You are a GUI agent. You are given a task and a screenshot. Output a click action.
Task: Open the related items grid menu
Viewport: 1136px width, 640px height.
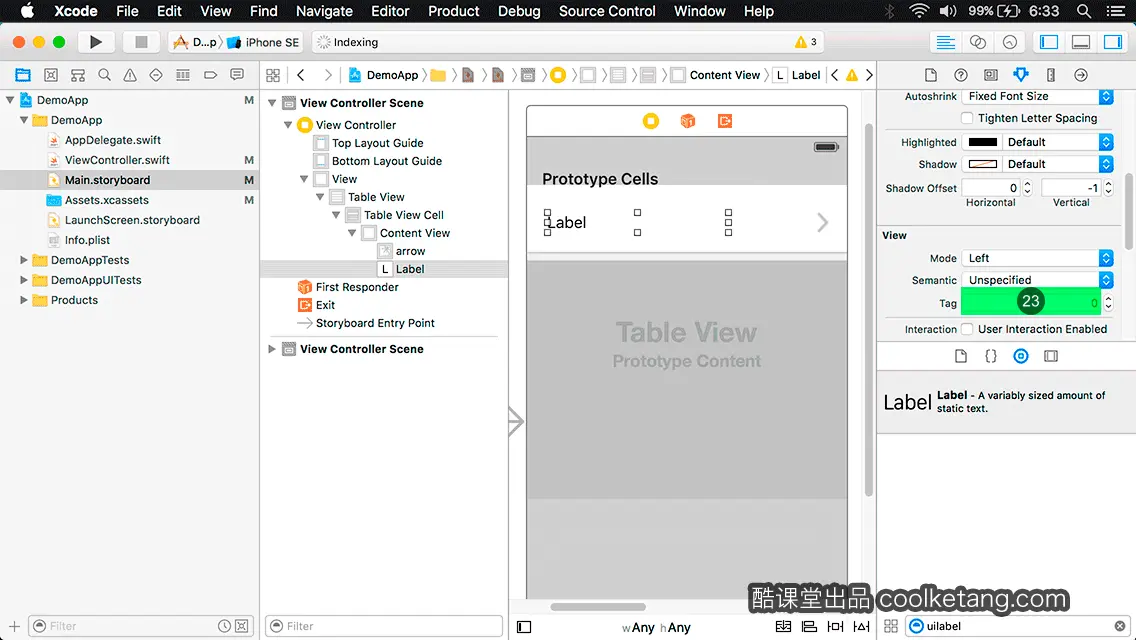(x=273, y=75)
